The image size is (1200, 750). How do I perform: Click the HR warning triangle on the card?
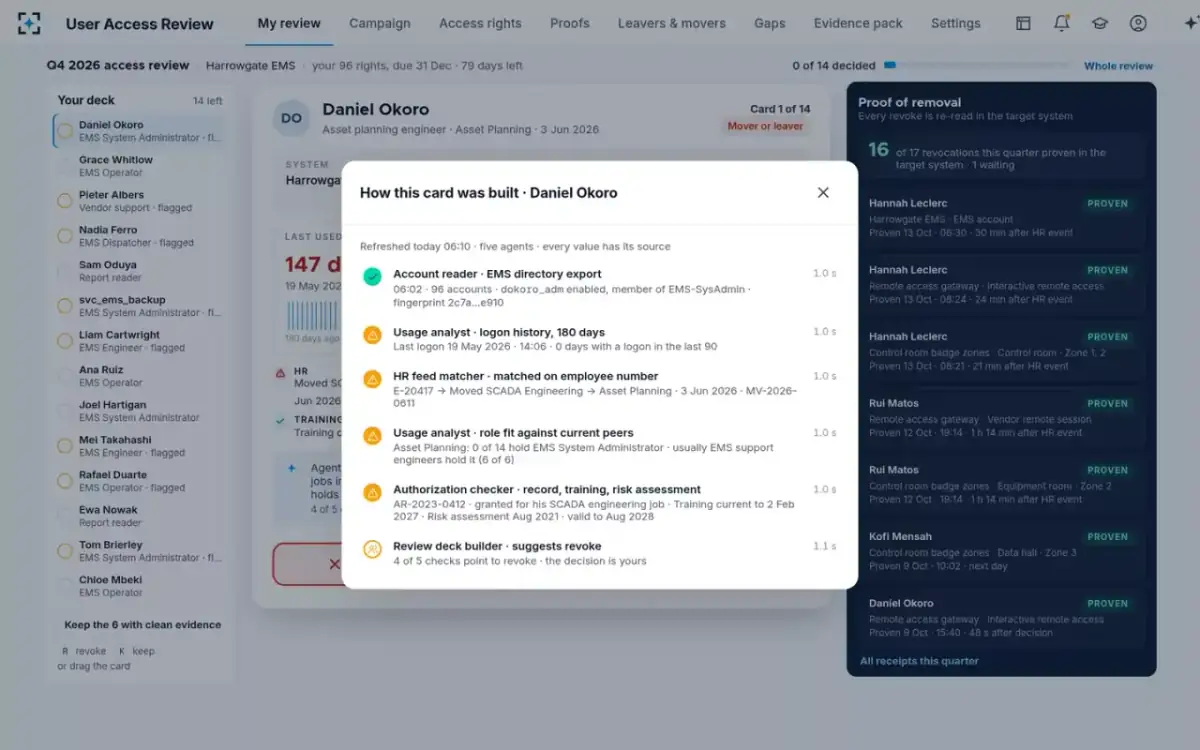point(280,373)
